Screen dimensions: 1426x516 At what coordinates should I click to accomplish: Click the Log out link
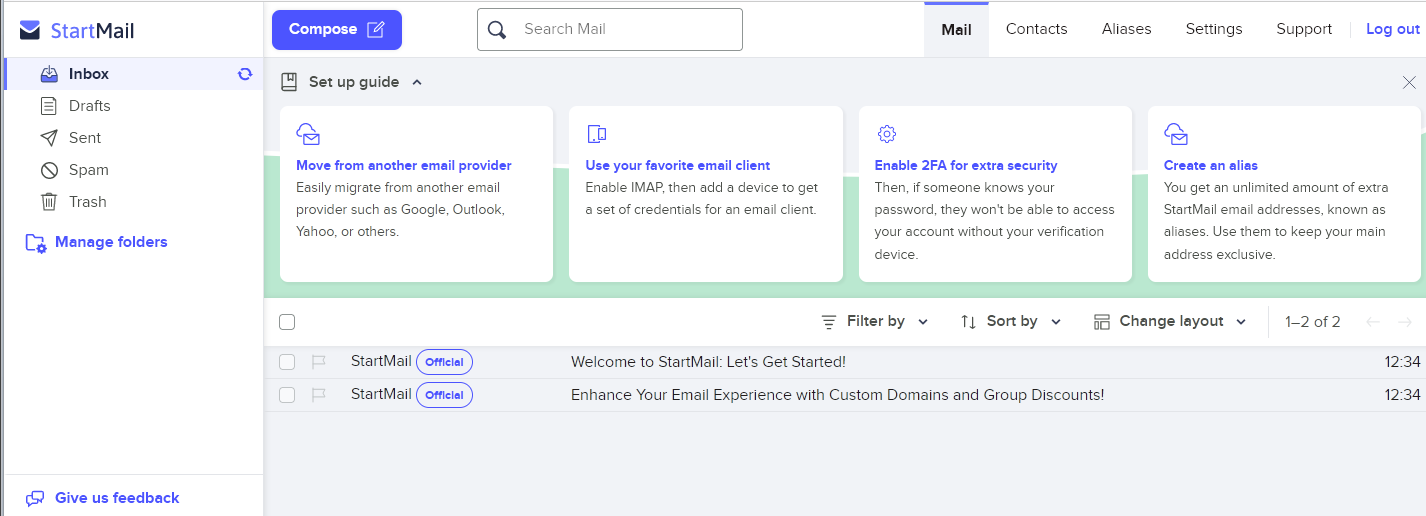[x=1393, y=29]
